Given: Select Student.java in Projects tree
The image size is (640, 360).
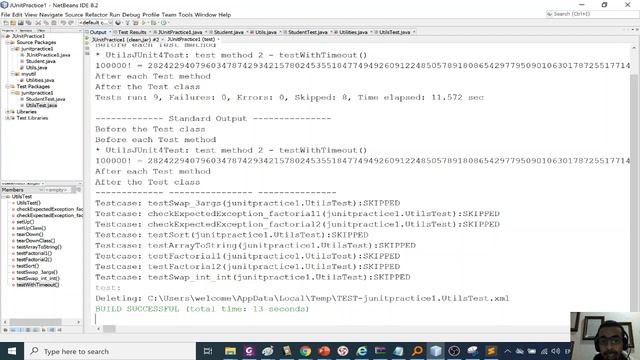Looking at the screenshot, I should (x=40, y=61).
